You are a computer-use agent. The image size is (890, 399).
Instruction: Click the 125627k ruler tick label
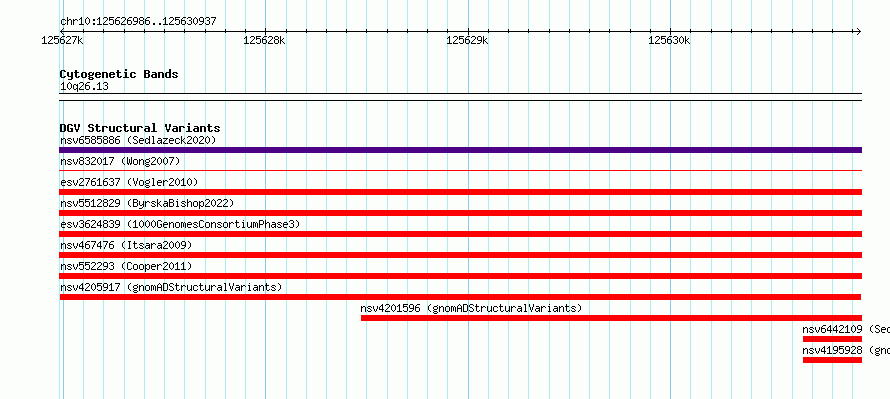point(62,40)
